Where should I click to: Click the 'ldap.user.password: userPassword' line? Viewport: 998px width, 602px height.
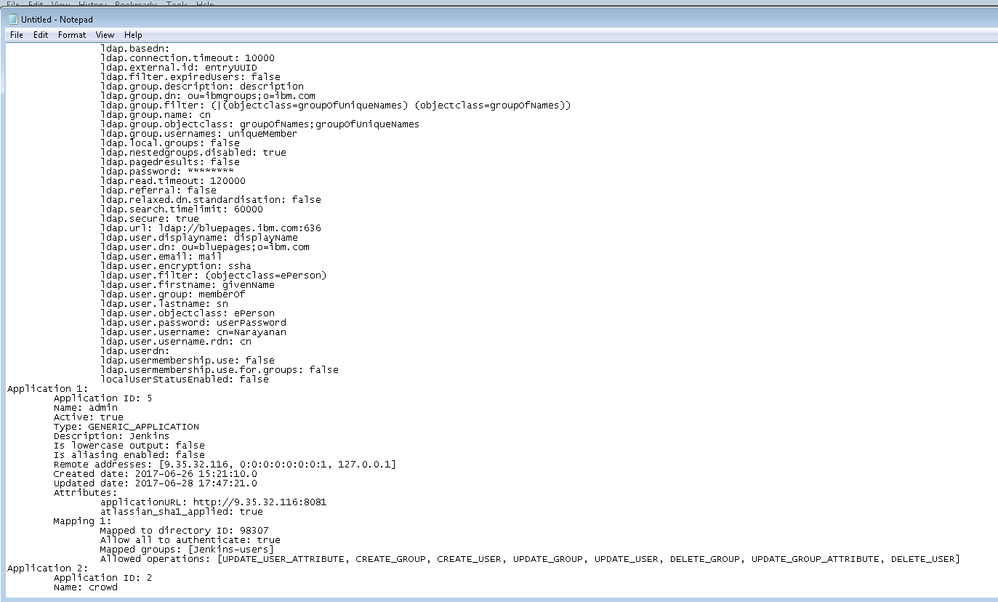pyautogui.click(x=193, y=323)
